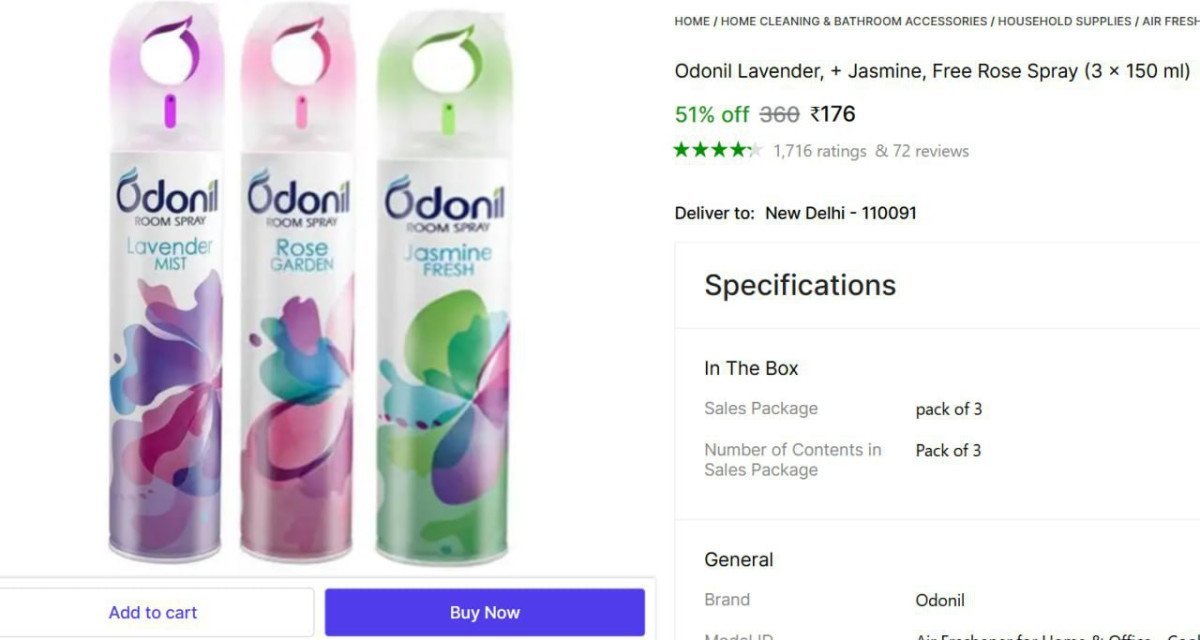
Task: Go to the HOME breadcrumb link
Action: 692,20
